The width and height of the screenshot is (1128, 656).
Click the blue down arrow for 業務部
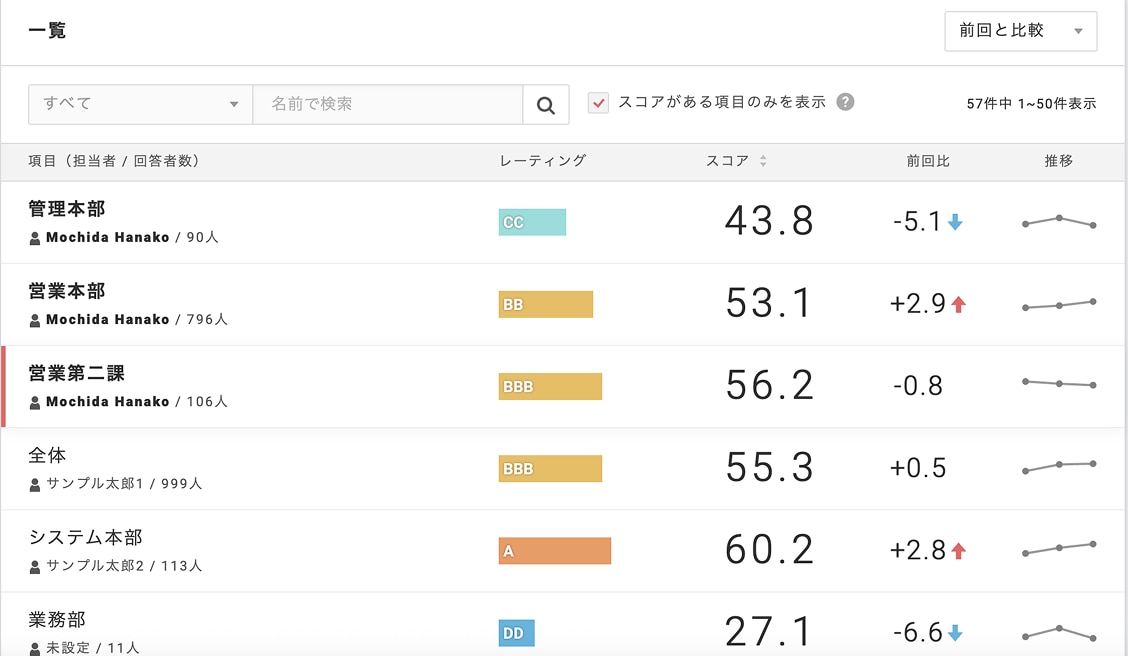click(955, 632)
